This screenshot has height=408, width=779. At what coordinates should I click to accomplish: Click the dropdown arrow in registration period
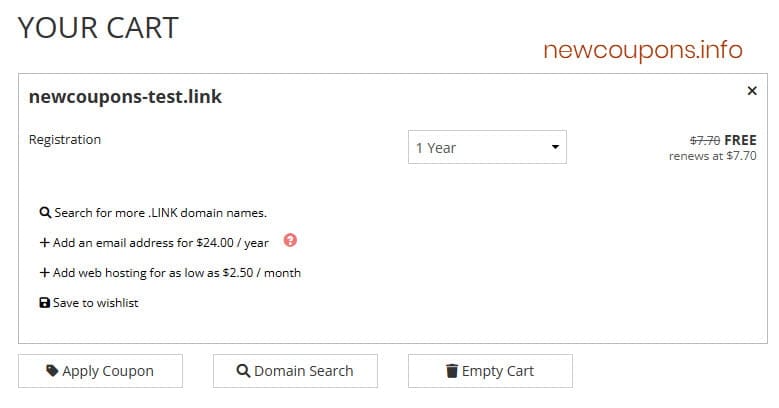click(x=555, y=148)
